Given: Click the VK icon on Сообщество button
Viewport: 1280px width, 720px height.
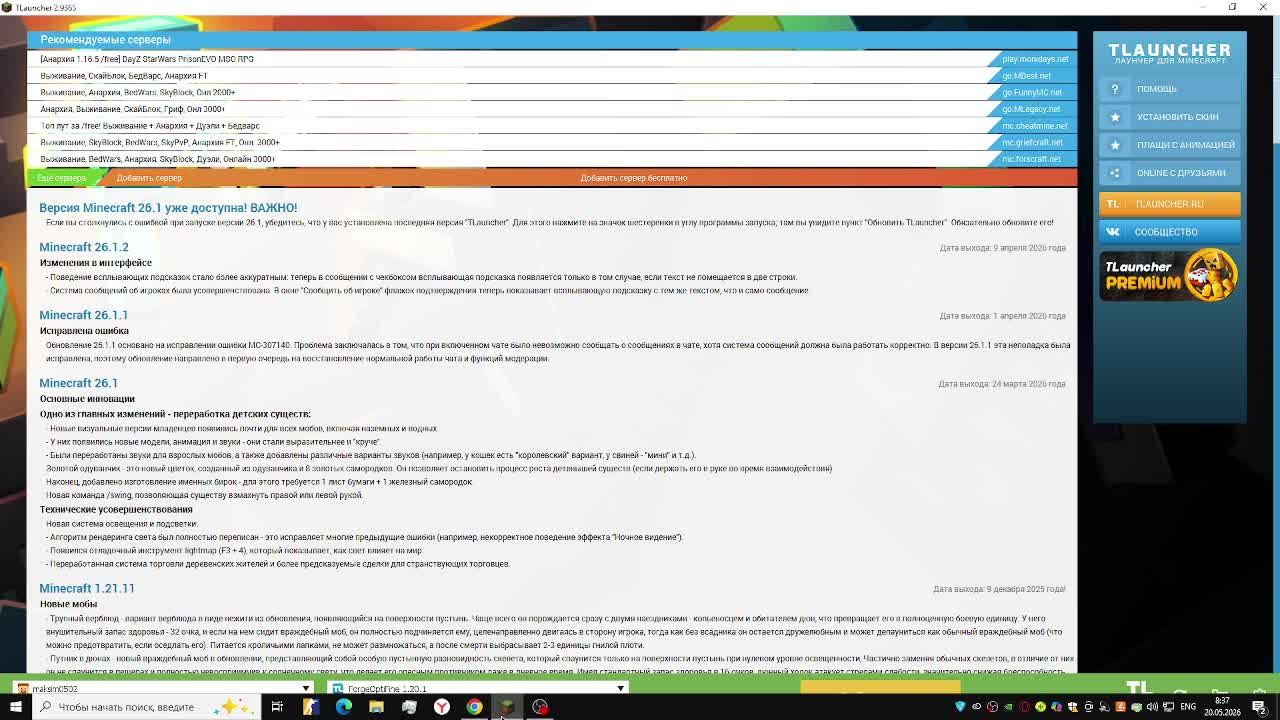Looking at the screenshot, I should click(1113, 232).
